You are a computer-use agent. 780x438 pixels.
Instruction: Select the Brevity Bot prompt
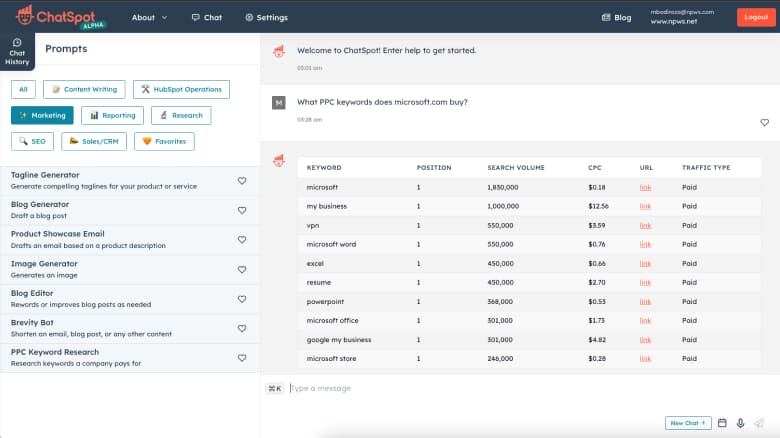pyautogui.click(x=130, y=328)
